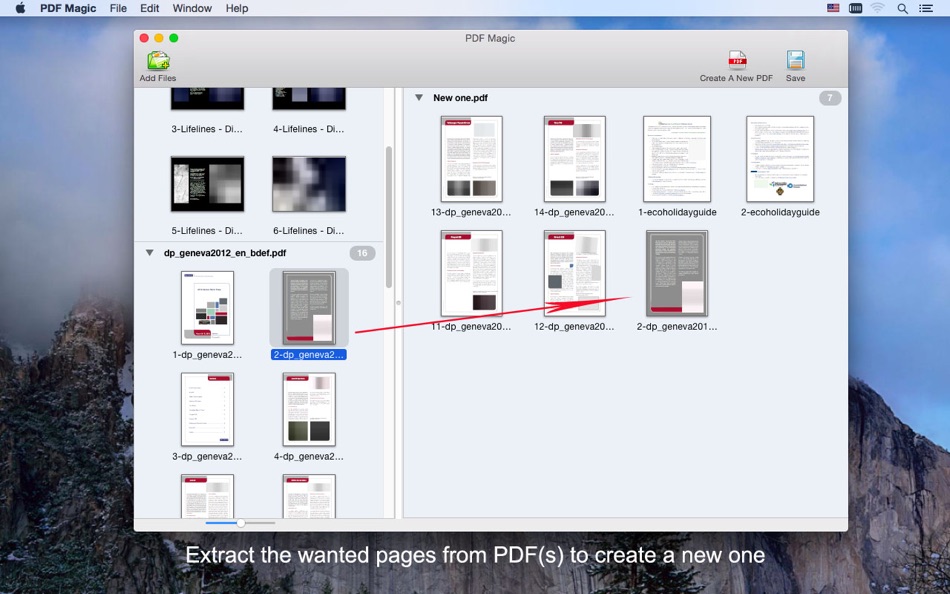Screen dimensions: 950x594
Task: Click the New one.pdf title text
Action: pos(460,98)
